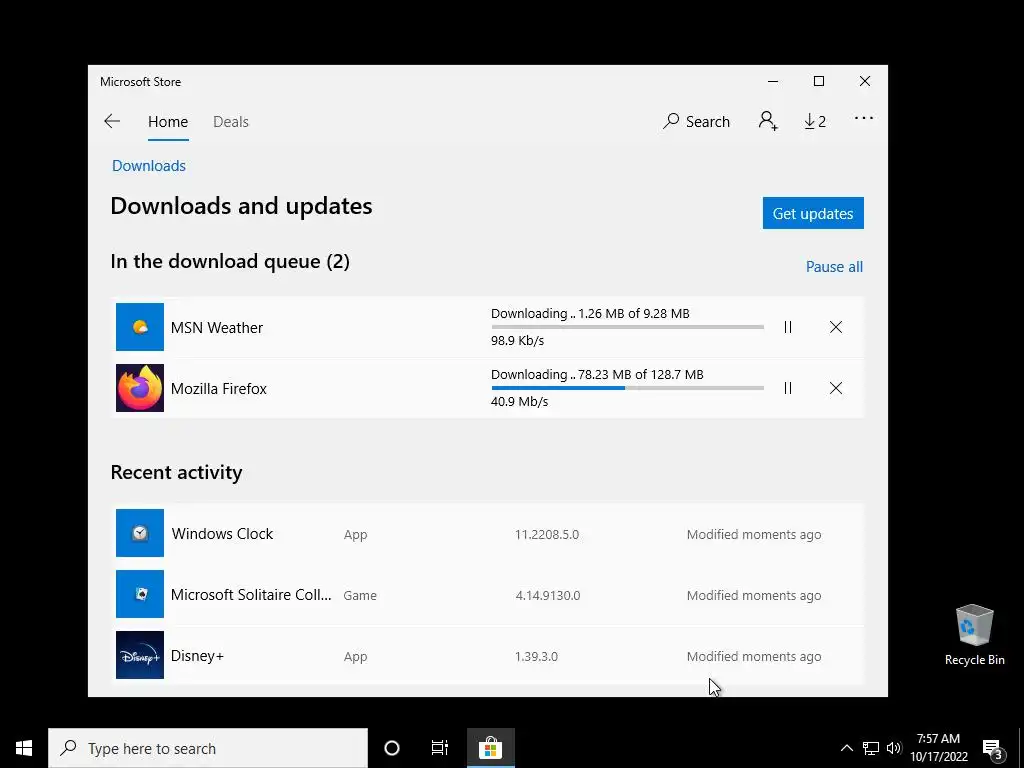Screen dimensions: 1024x768
Task: Cancel the MSN Weather download
Action: click(836, 327)
